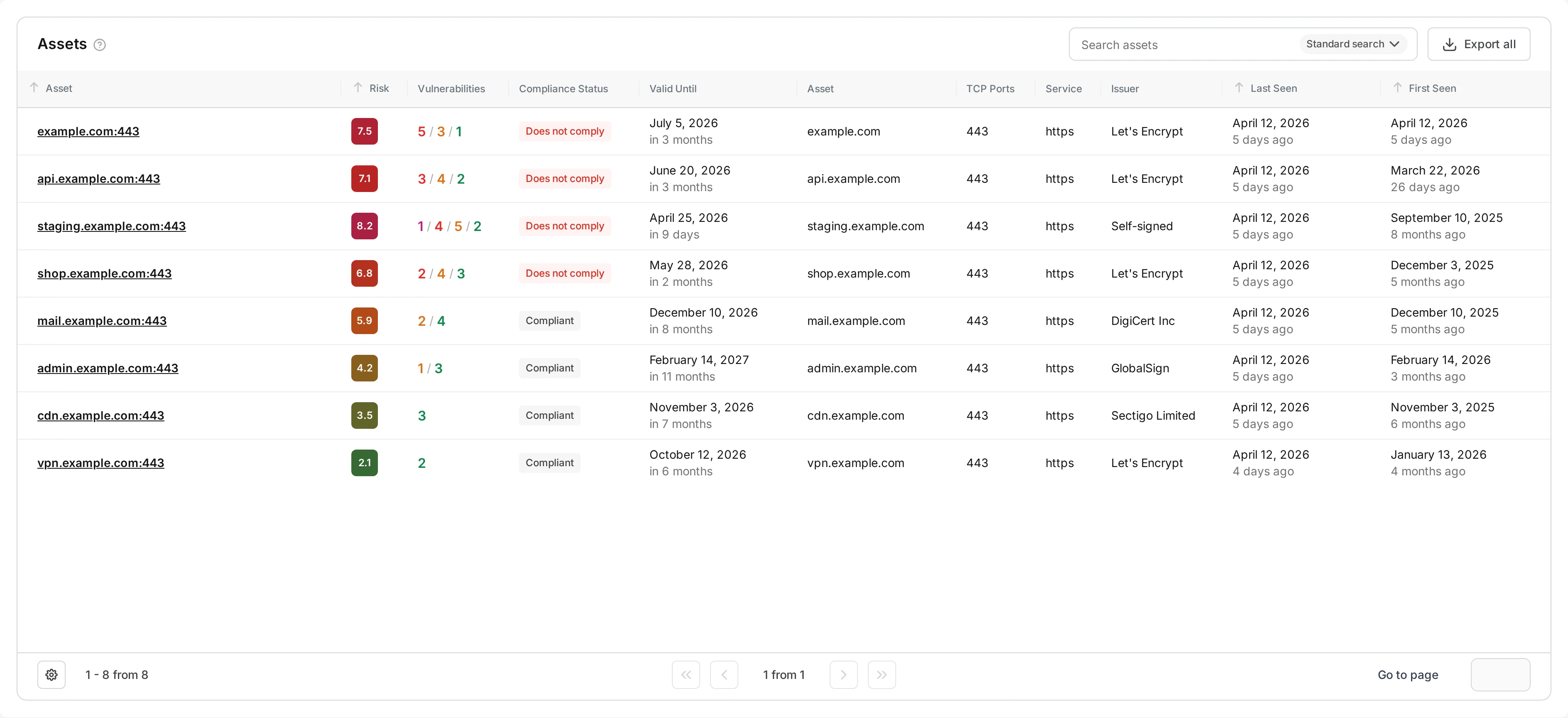Click 'September 10, 2025' first seen cell
Image resolution: width=1568 pixels, height=718 pixels.
(1447, 218)
